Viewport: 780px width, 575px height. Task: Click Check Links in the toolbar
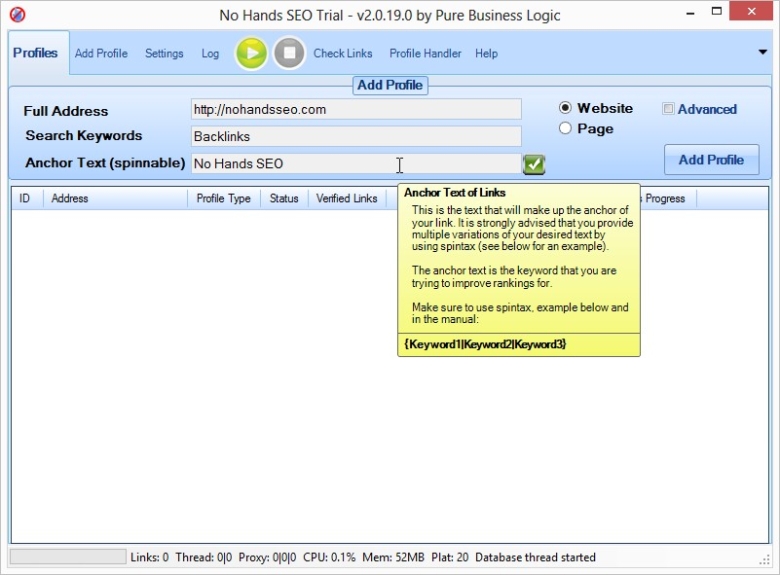[x=343, y=54]
